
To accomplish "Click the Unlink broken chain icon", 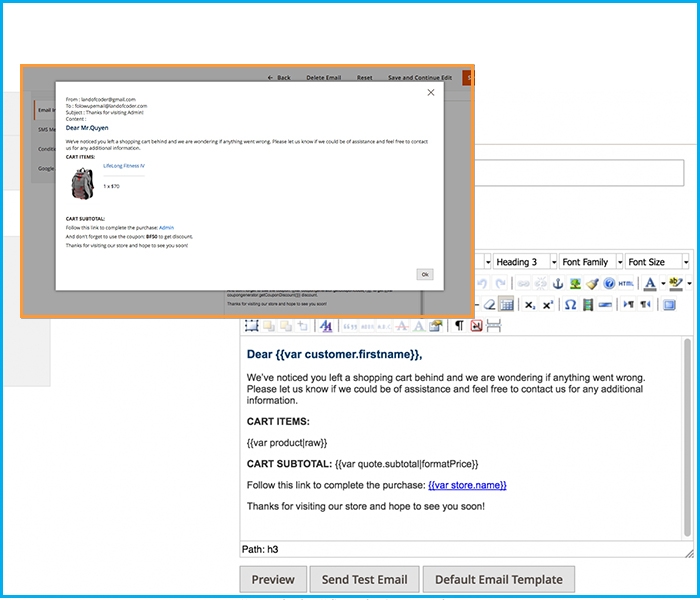I will click(540, 283).
